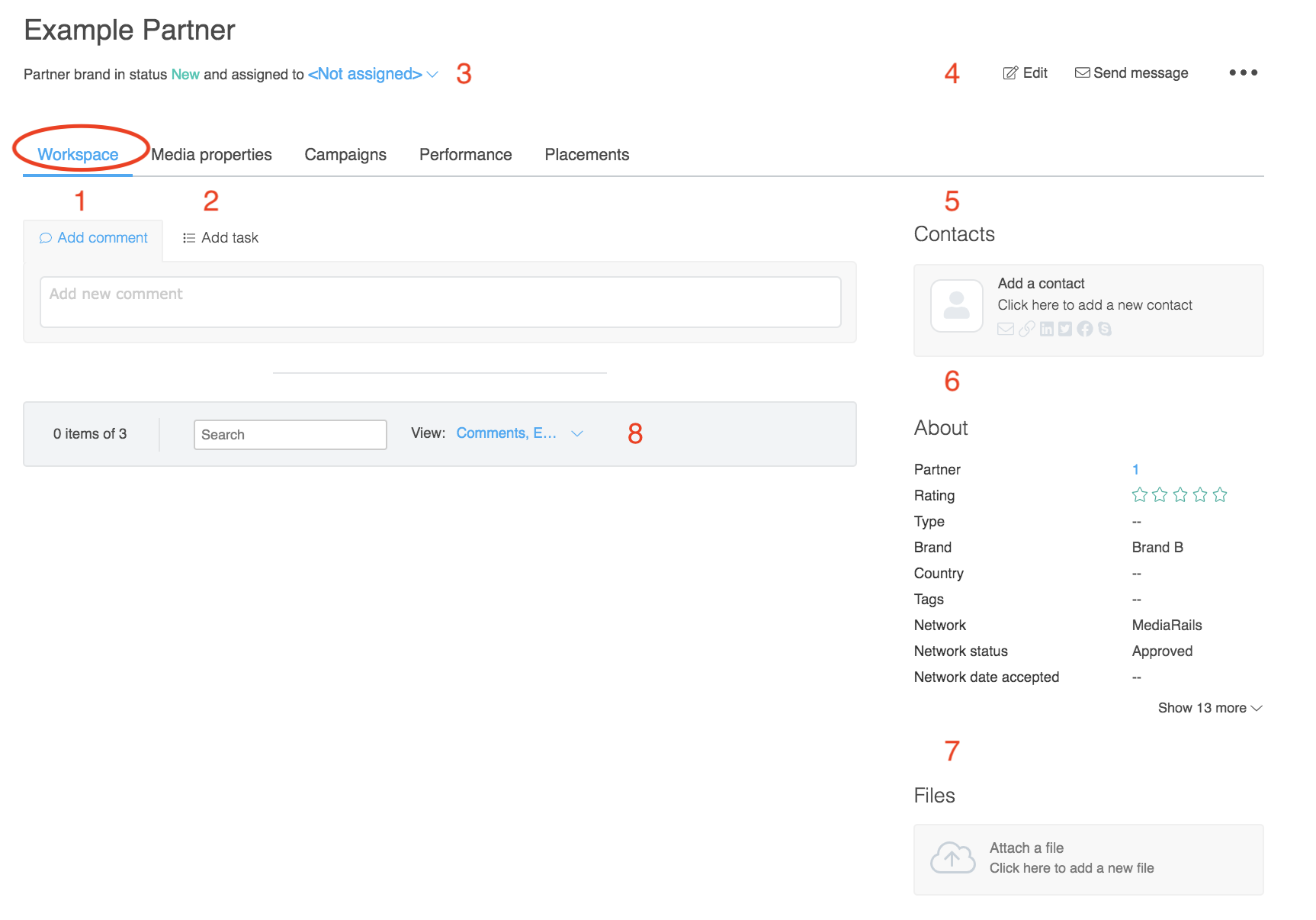
Task: Click the contact Twitter icon
Action: point(1065,329)
